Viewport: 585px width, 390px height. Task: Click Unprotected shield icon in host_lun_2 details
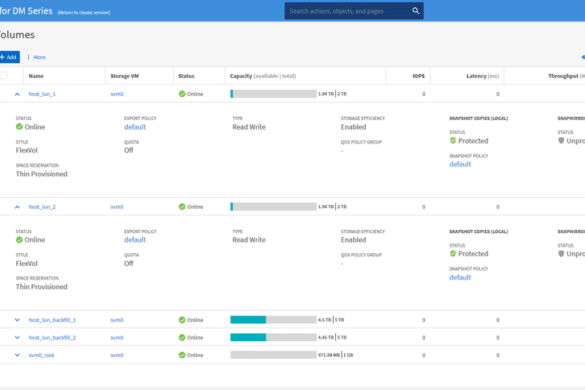[x=561, y=253]
